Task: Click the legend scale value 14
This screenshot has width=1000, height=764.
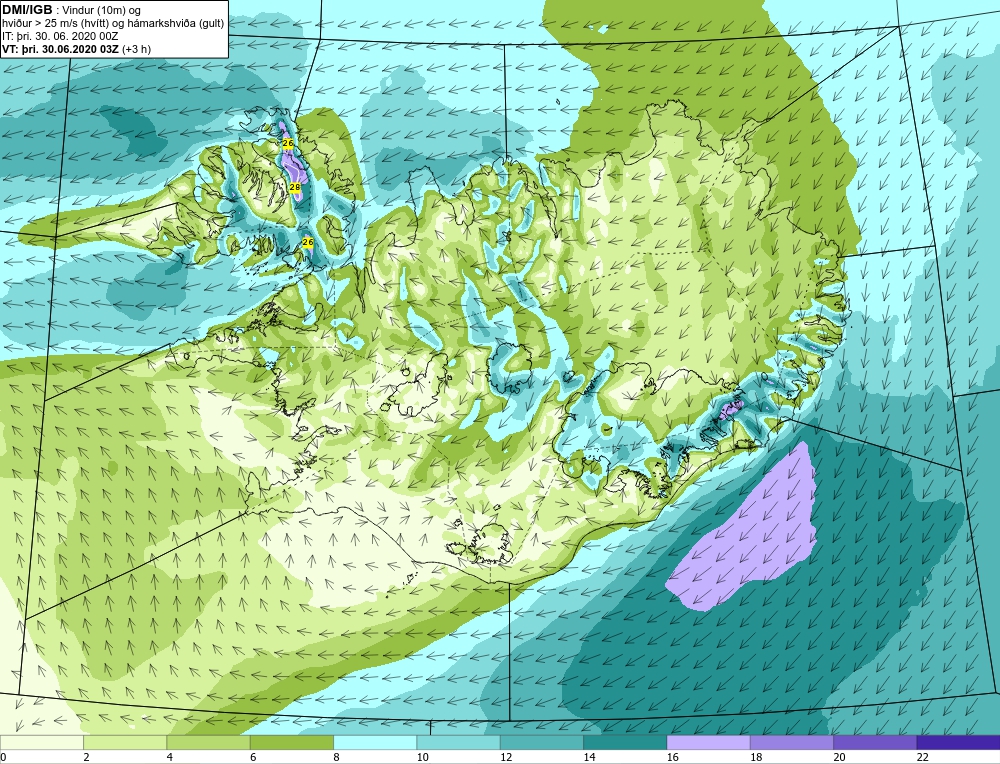Action: click(x=589, y=757)
